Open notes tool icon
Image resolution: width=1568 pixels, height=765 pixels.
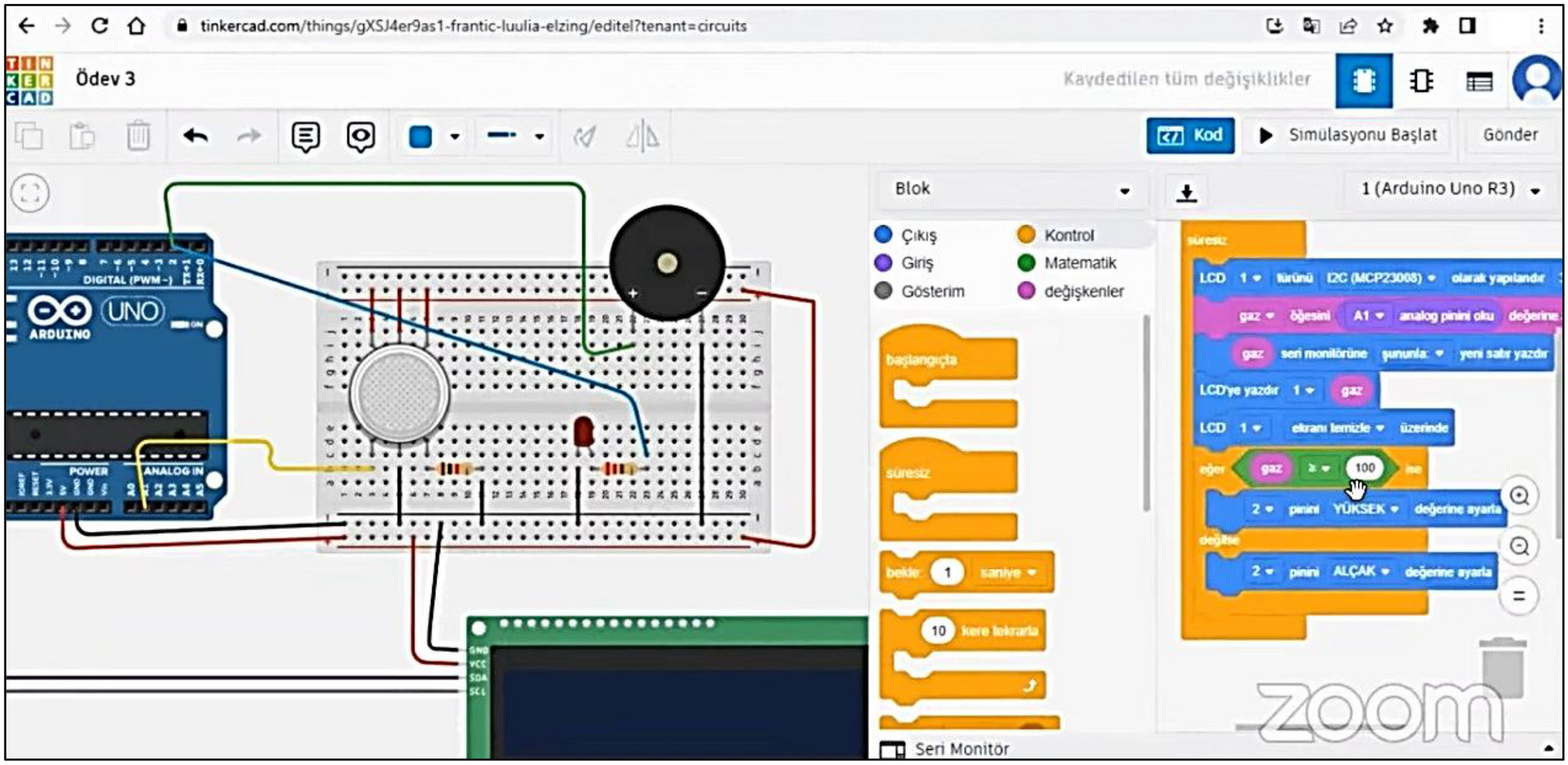[306, 137]
